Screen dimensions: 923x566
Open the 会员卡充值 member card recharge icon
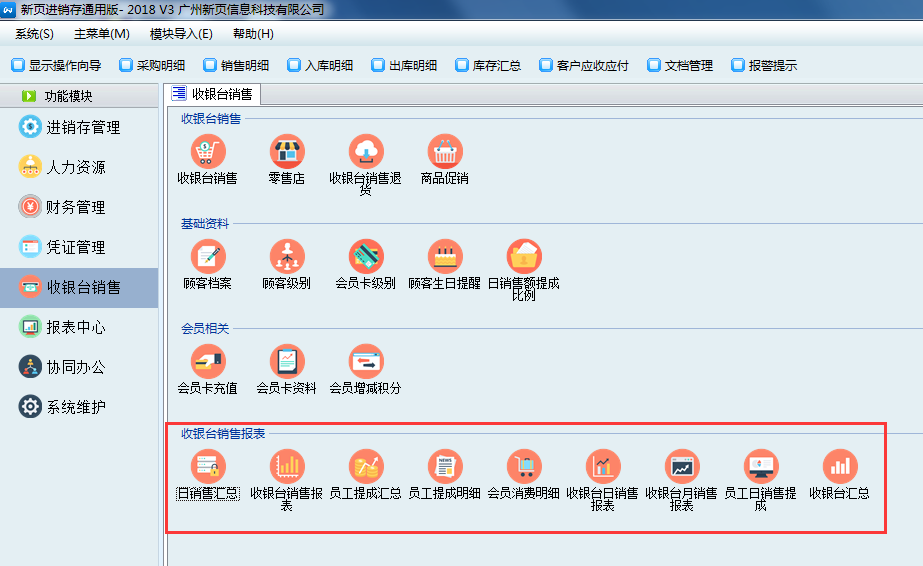208,362
